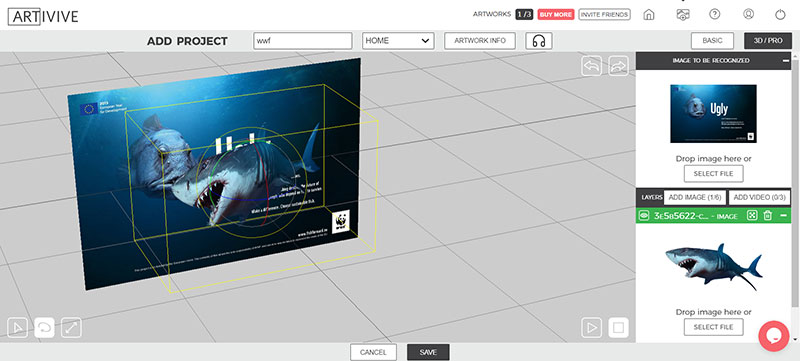This screenshot has width=800, height=361.
Task: Open the HOME category dropdown
Action: tap(398, 41)
